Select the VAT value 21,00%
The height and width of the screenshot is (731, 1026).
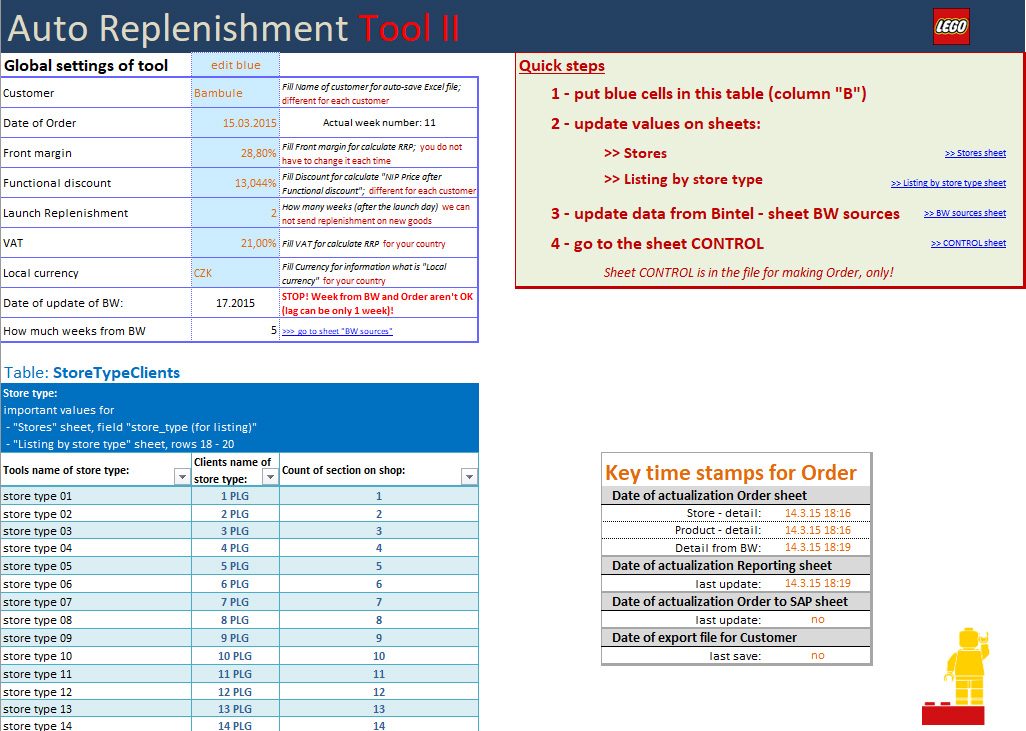pyautogui.click(x=236, y=243)
